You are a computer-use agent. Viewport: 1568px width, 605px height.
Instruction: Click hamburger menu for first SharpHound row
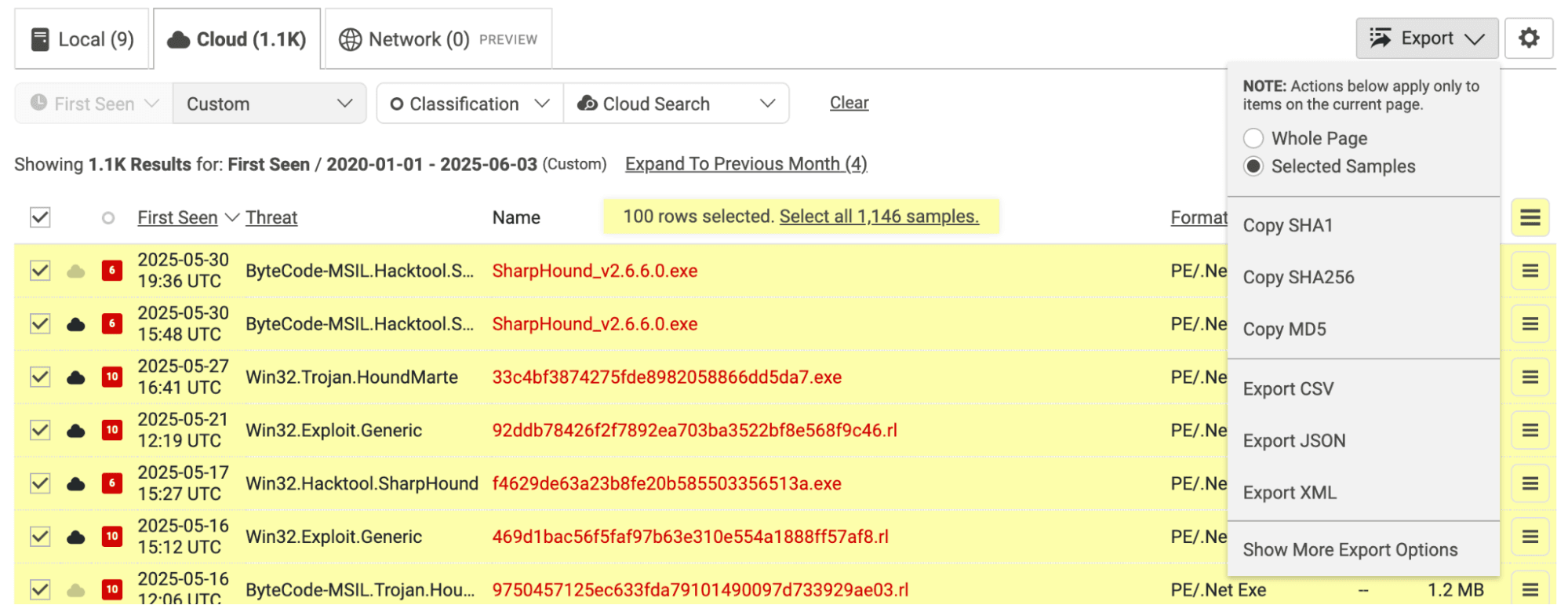click(x=1530, y=271)
